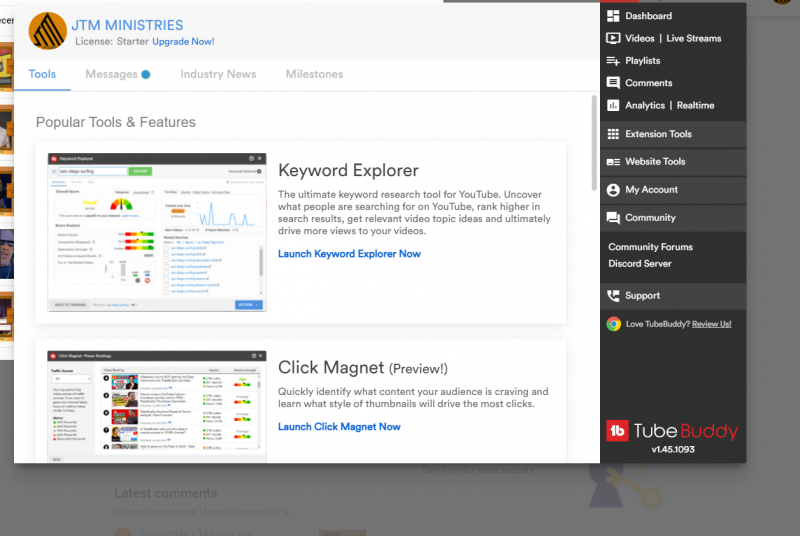Click the Upgrade Now! link

pyautogui.click(x=183, y=42)
